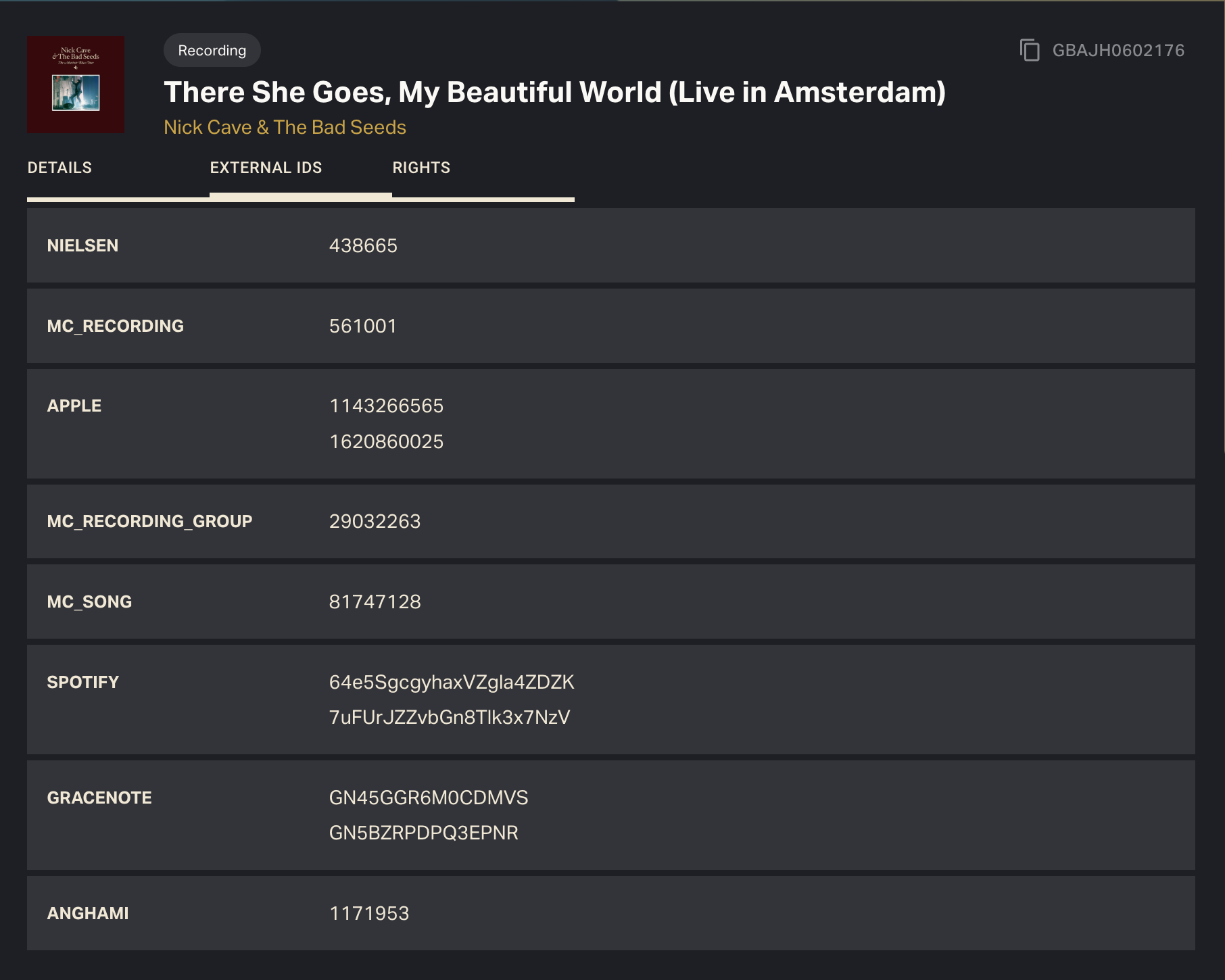Open the Rights tab
The image size is (1225, 980).
[x=421, y=168]
